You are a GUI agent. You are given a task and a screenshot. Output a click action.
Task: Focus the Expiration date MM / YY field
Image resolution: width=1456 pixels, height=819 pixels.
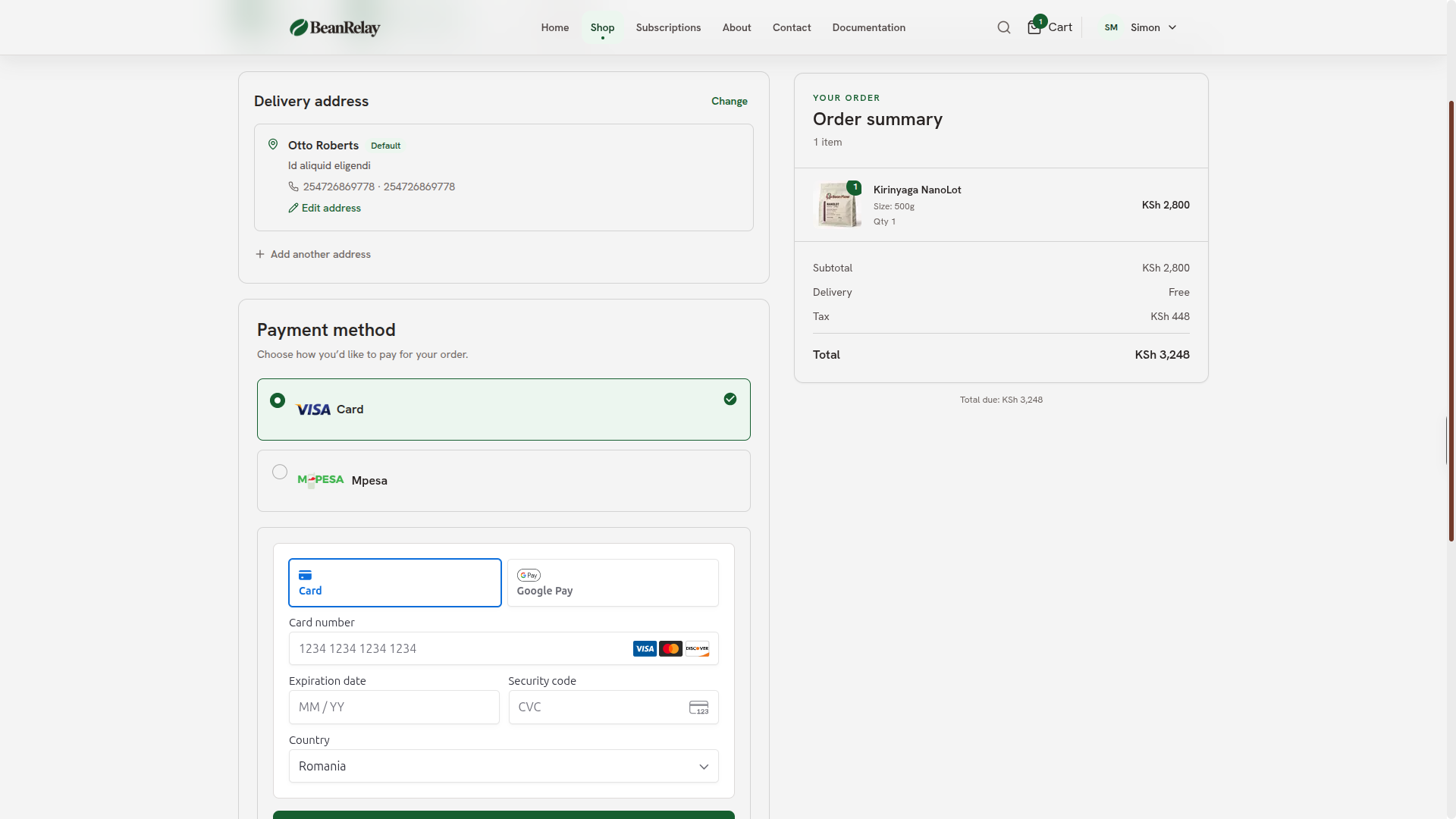click(394, 708)
